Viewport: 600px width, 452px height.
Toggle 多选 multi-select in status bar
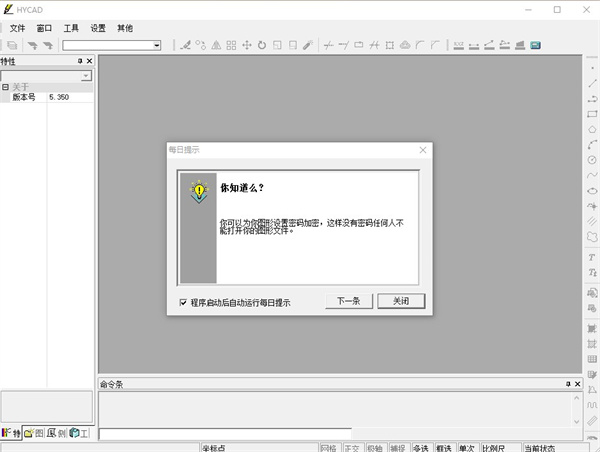click(x=421, y=448)
